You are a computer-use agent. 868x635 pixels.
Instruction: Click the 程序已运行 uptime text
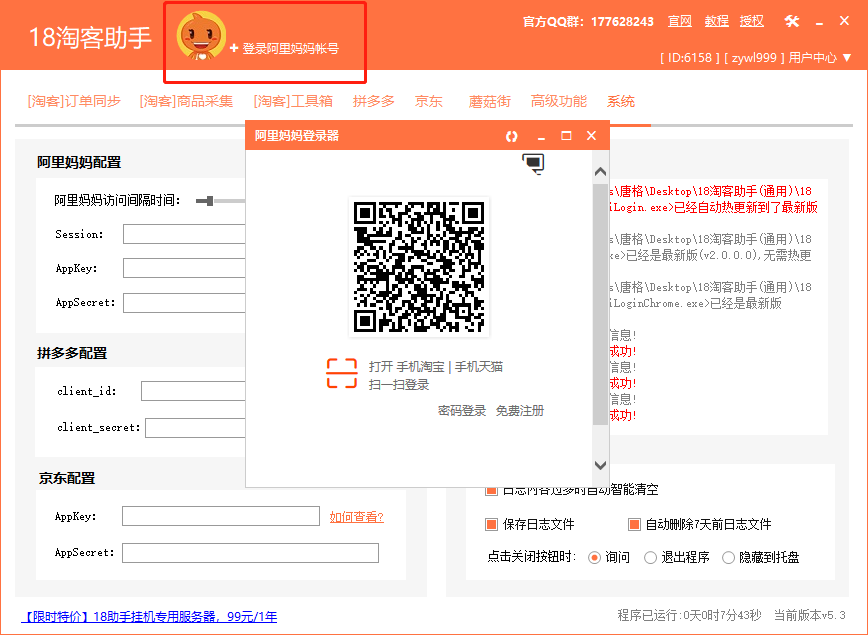pos(689,615)
